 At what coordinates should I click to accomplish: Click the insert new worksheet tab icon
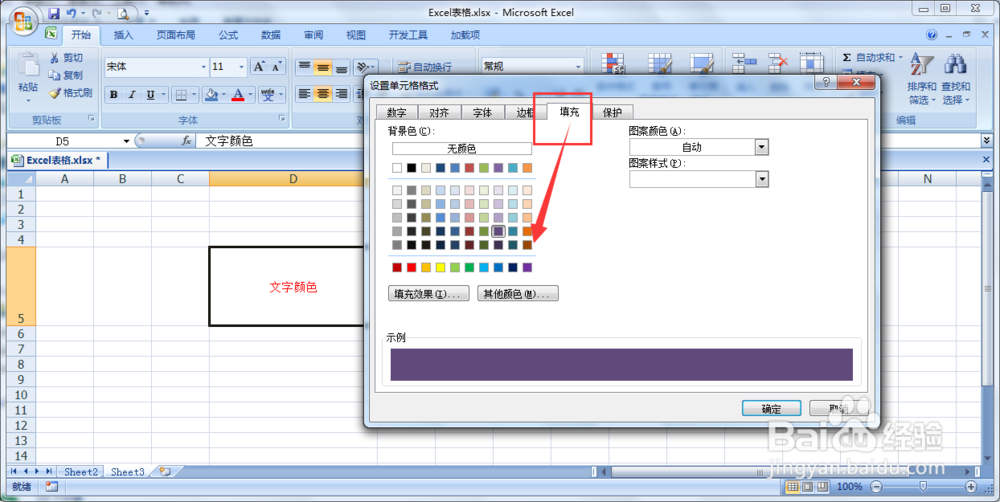[165, 471]
